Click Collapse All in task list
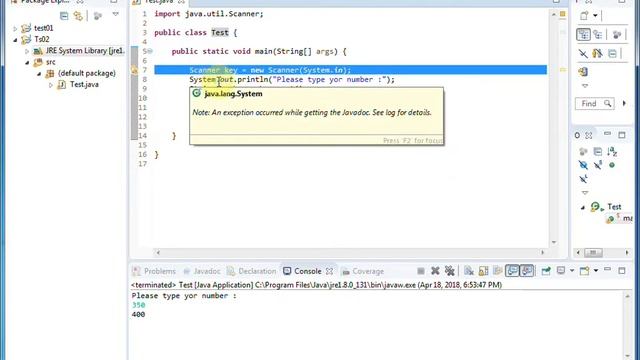This screenshot has width=640, height=360. coord(612,53)
